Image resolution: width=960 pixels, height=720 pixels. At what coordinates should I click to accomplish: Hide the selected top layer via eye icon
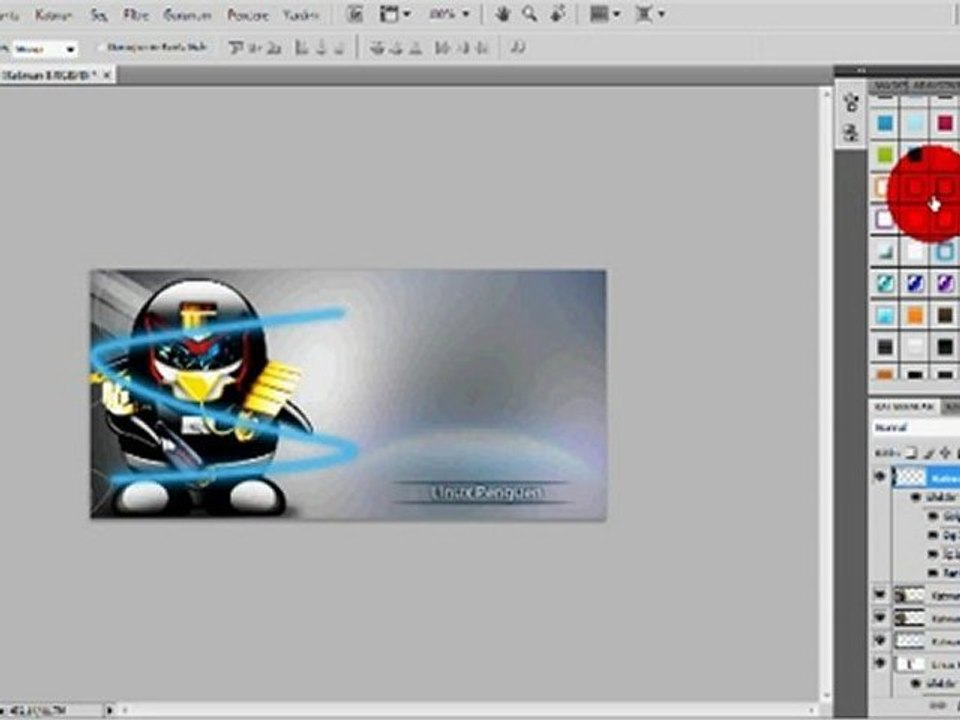880,476
